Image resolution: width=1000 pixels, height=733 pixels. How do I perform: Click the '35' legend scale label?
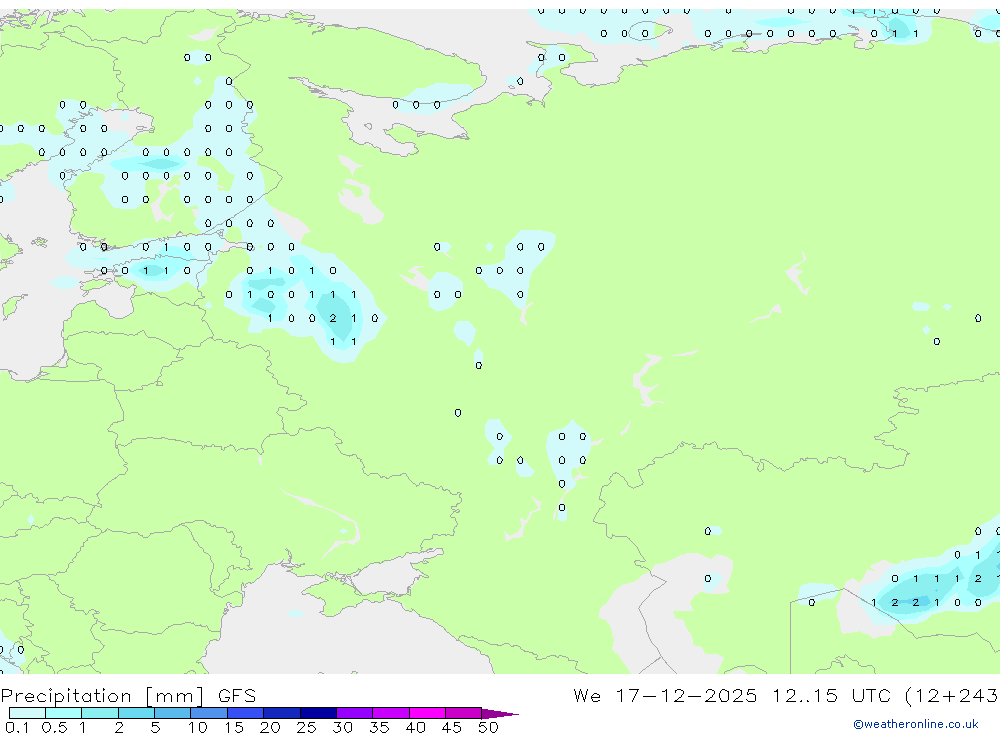point(379,727)
